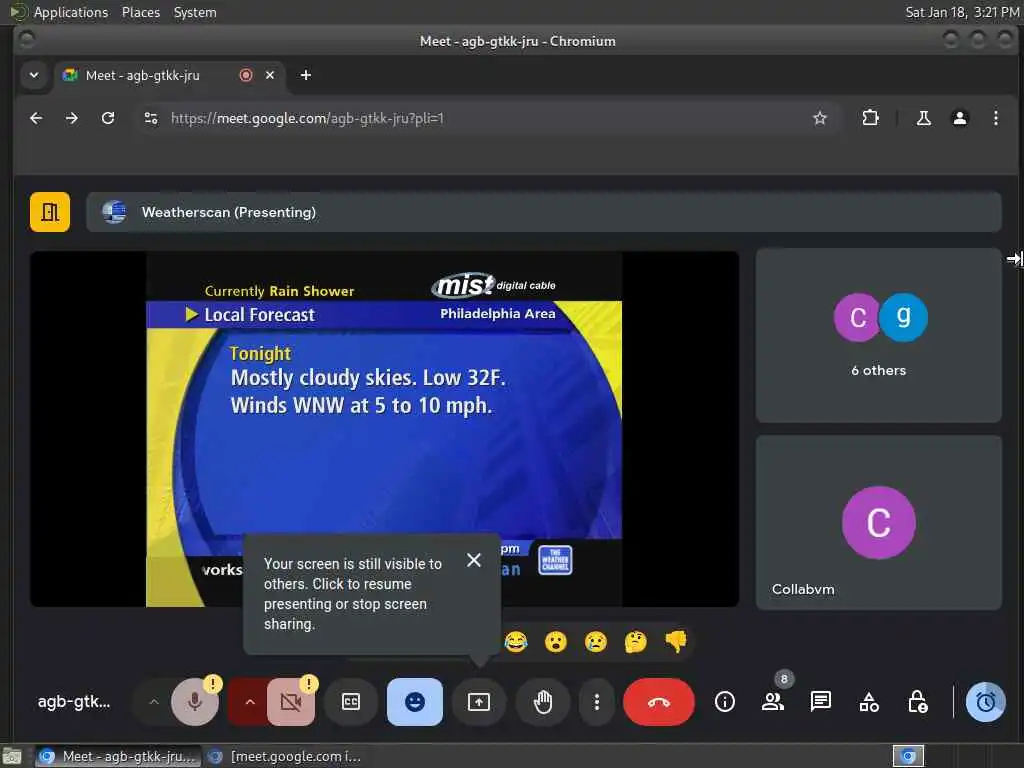Viewport: 1024px width, 768px height.
Task: Reload the Meet page
Action: click(108, 118)
